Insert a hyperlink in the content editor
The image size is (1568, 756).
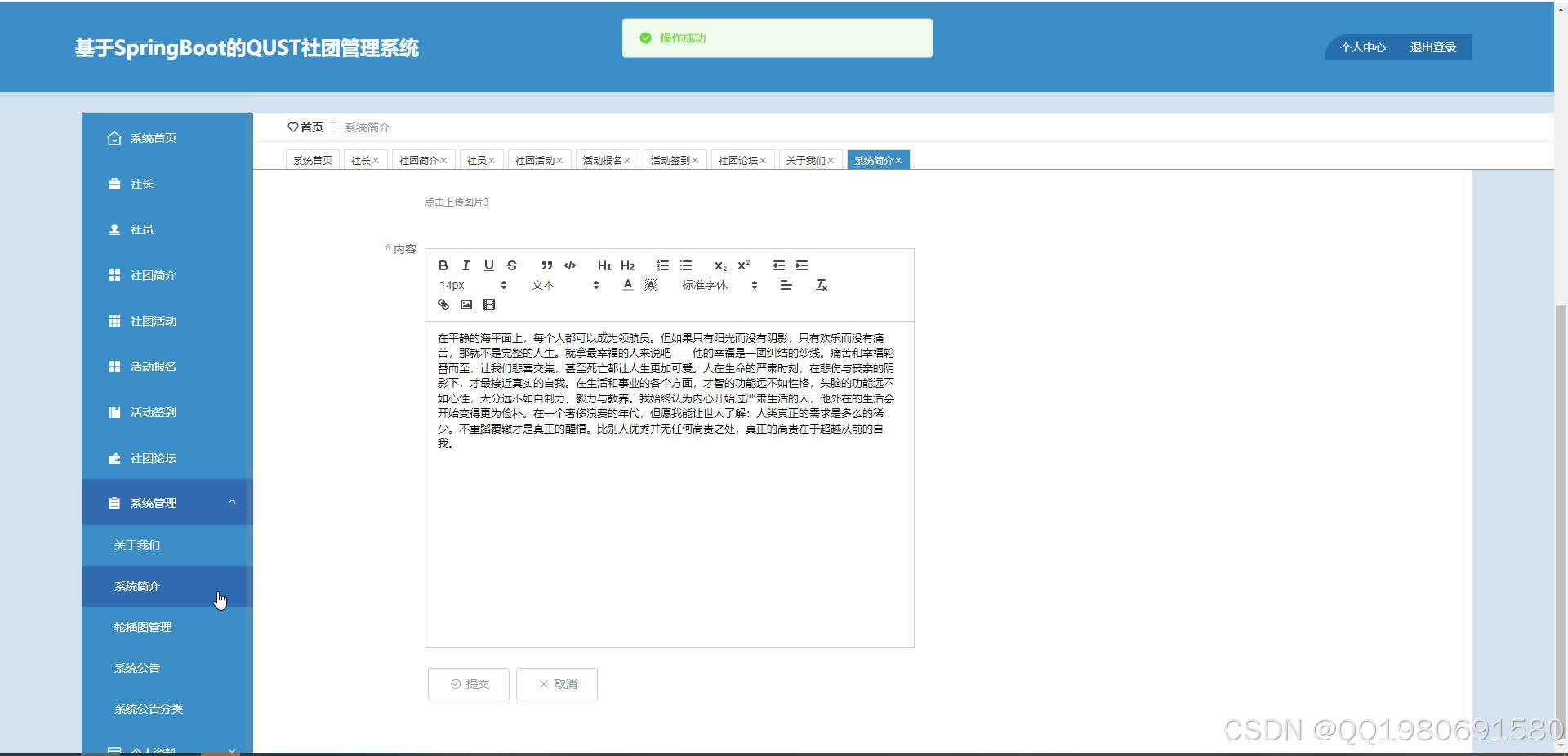(443, 305)
